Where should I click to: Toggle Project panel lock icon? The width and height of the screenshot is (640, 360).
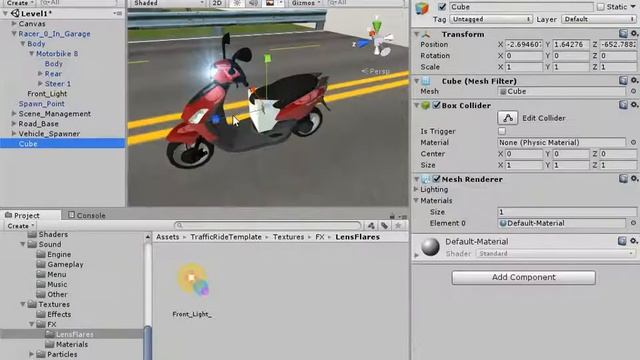[x=392, y=216]
